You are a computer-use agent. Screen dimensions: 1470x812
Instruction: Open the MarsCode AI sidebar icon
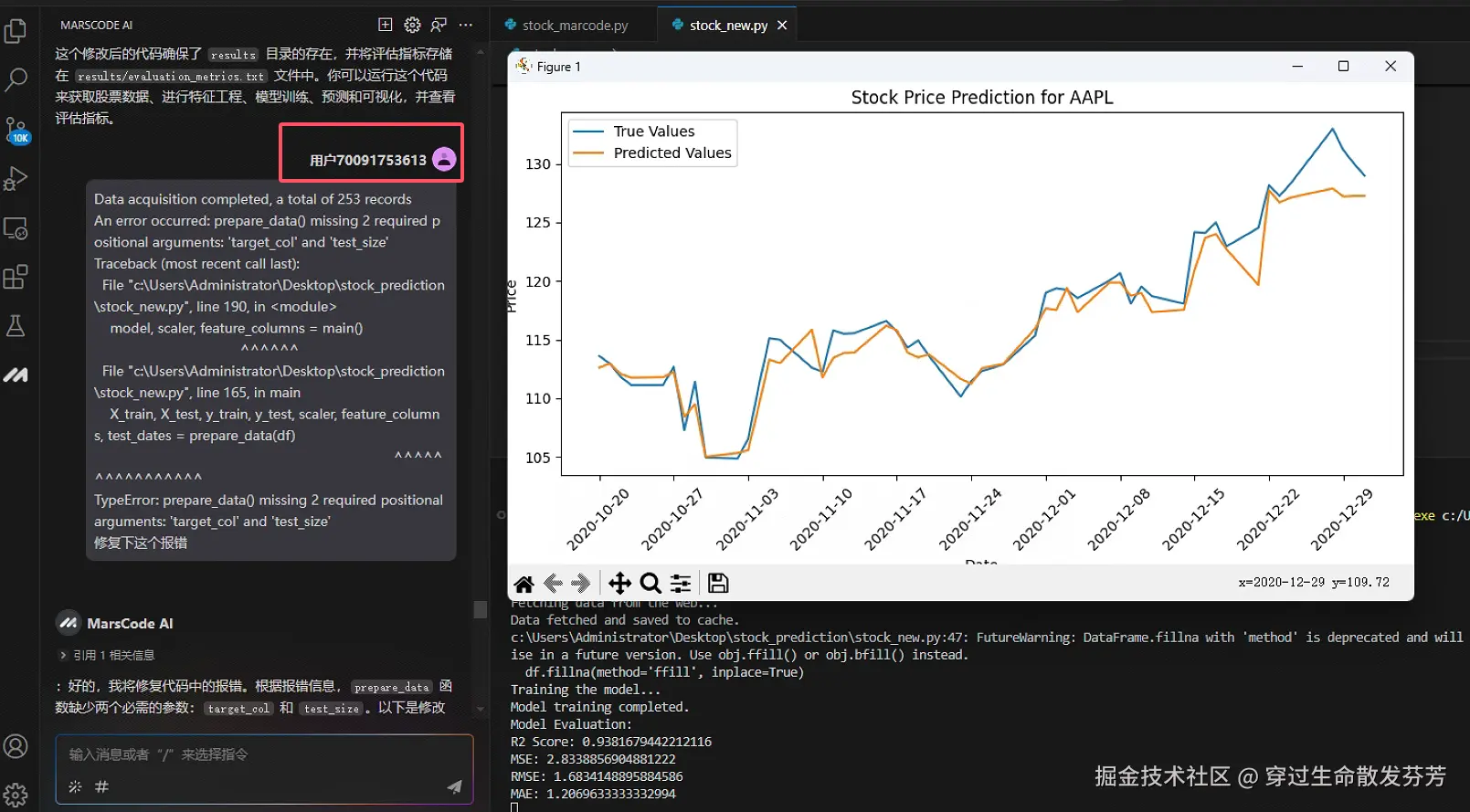[x=16, y=374]
